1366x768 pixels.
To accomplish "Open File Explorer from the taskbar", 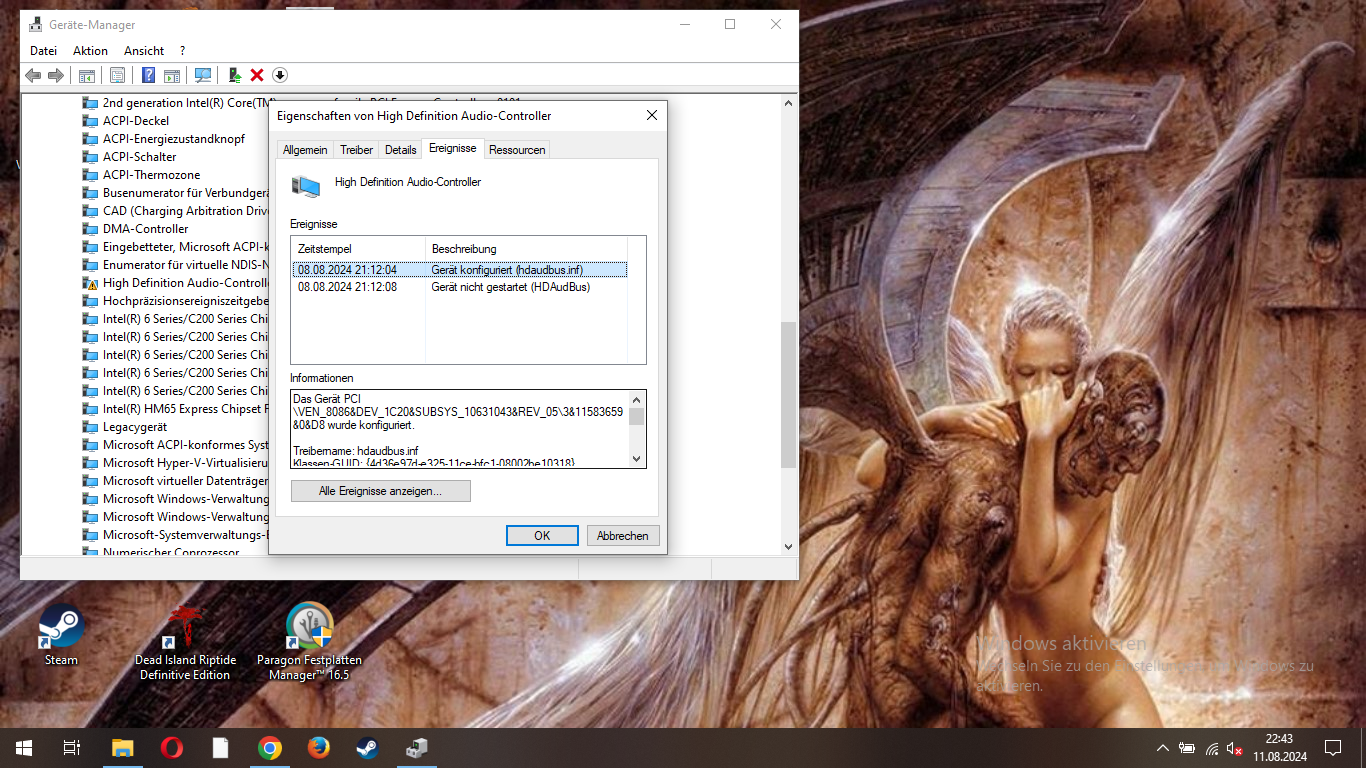I will [122, 748].
